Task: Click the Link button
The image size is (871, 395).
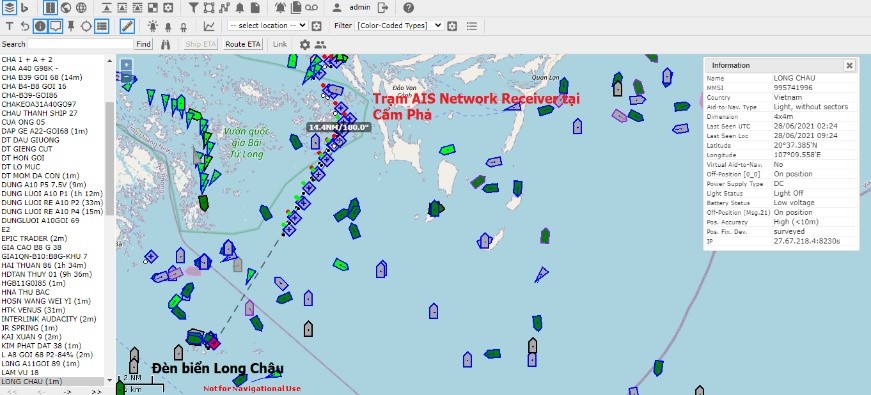Action: 280,44
